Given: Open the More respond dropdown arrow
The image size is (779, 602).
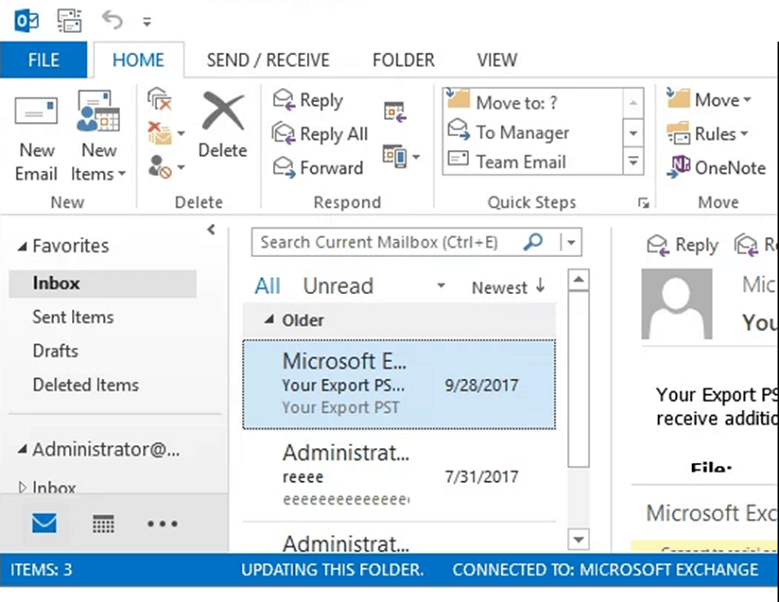Looking at the screenshot, I should coord(416,157).
